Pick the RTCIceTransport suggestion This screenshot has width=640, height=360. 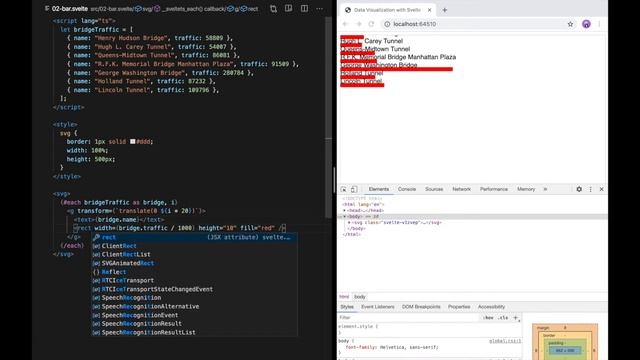click(194, 280)
